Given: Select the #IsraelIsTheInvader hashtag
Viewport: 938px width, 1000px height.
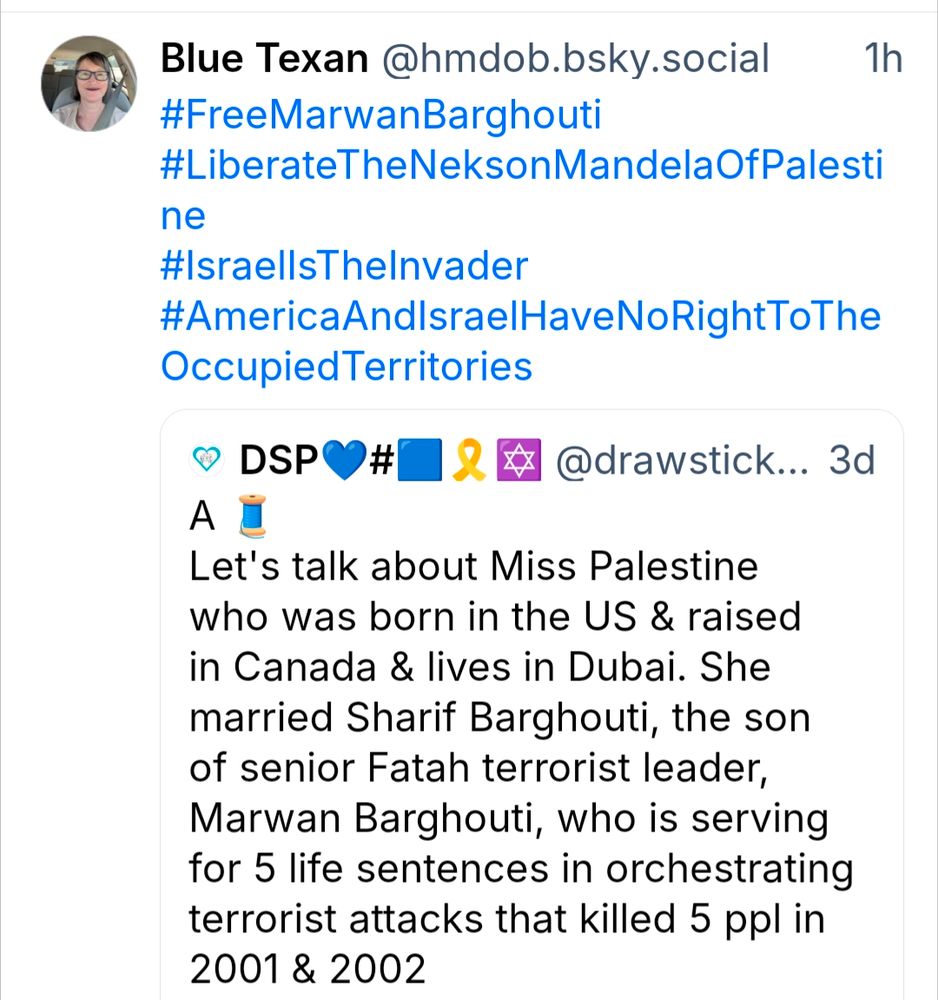Looking at the screenshot, I should pyautogui.click(x=343, y=267).
